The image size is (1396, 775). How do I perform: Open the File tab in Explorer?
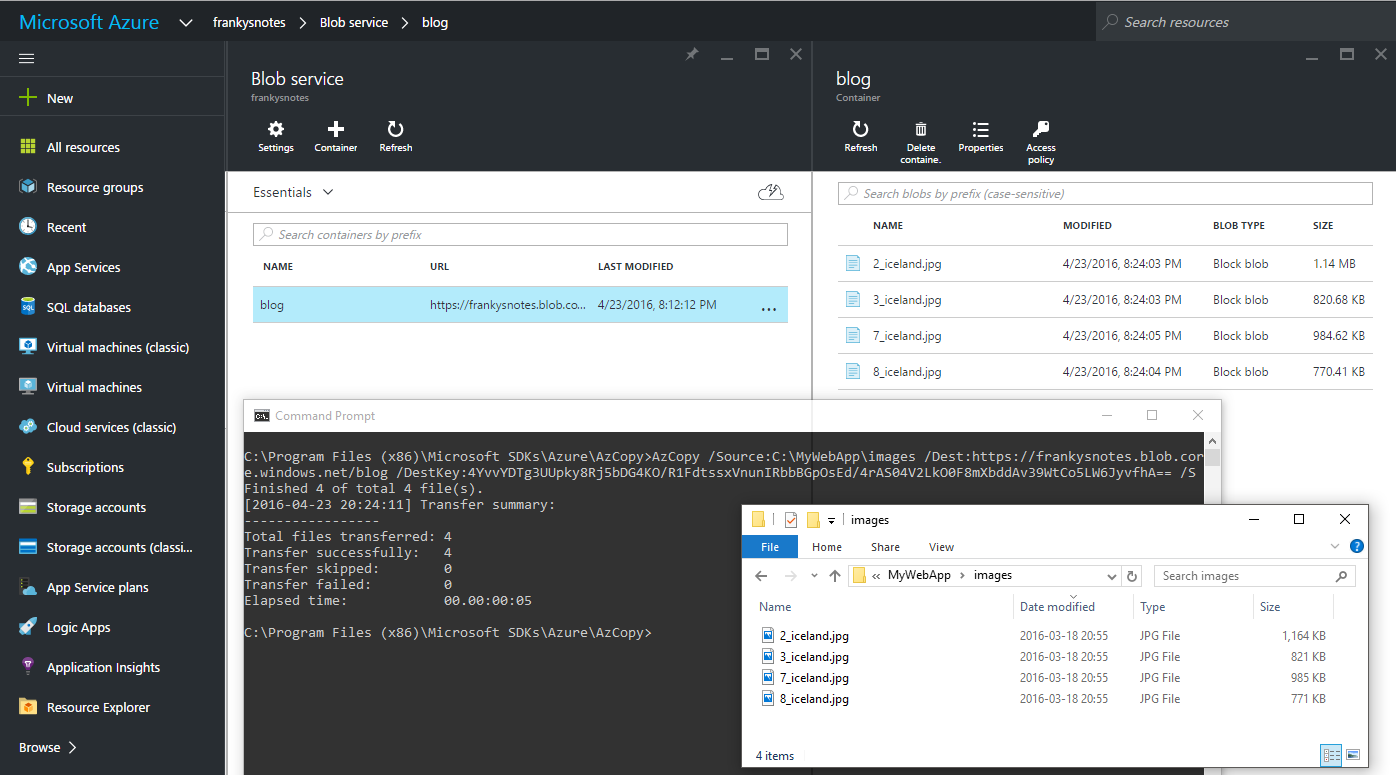tap(770, 547)
